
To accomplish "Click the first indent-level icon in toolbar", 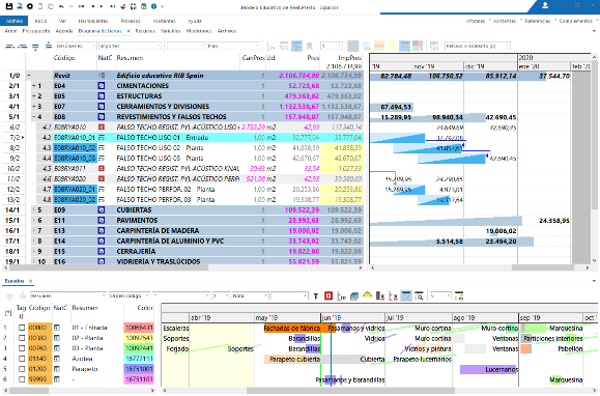I will tap(10, 46).
